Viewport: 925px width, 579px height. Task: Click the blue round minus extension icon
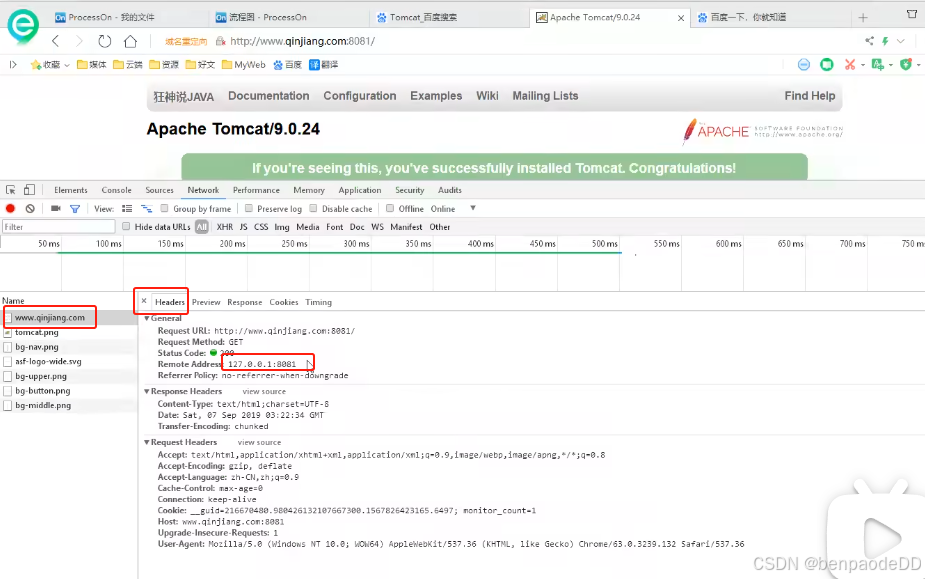(803, 64)
